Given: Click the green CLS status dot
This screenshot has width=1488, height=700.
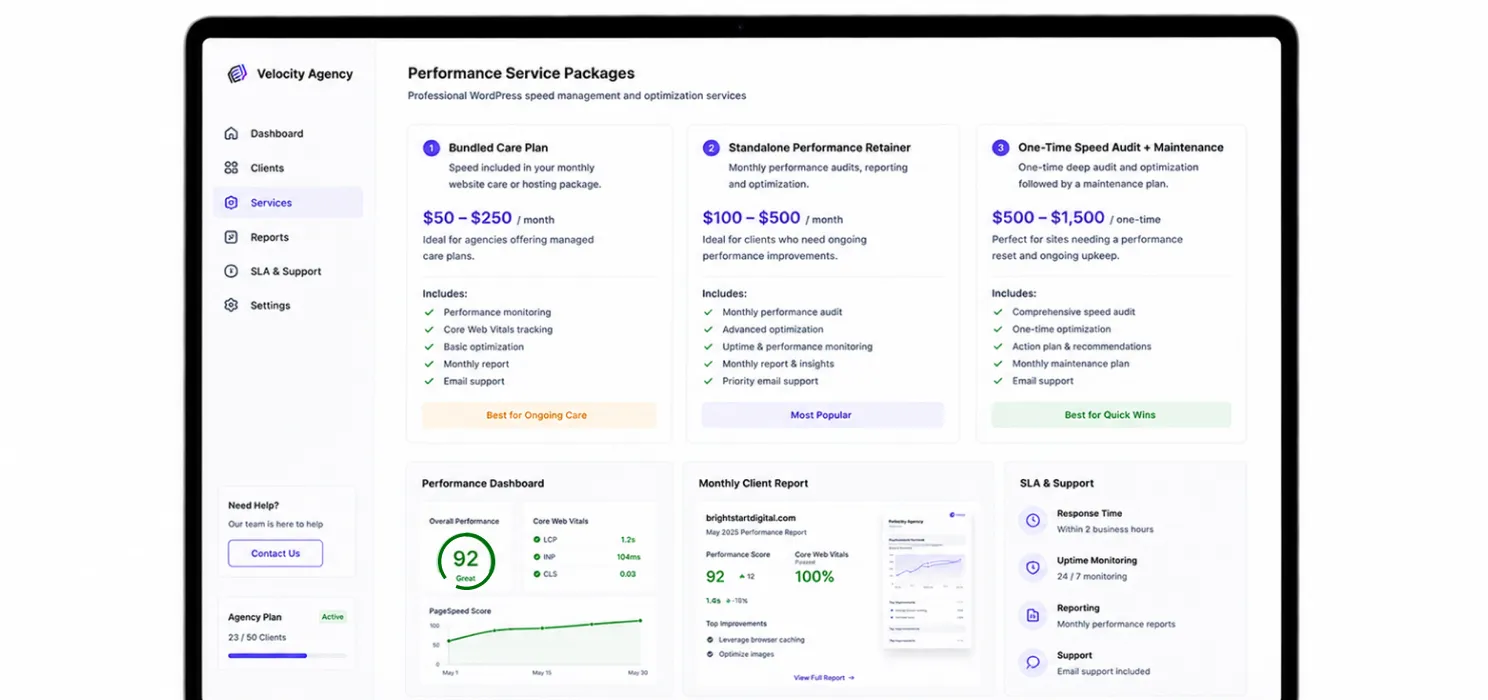Looking at the screenshot, I should pyautogui.click(x=537, y=574).
